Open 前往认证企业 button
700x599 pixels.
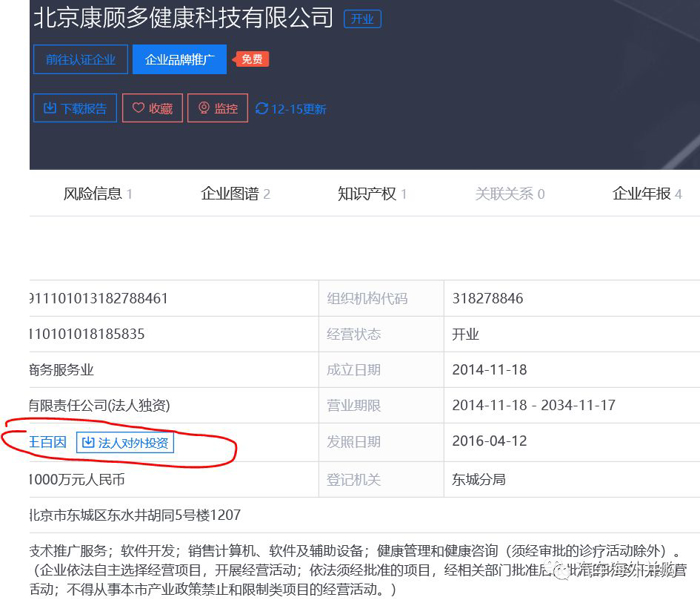coord(80,59)
